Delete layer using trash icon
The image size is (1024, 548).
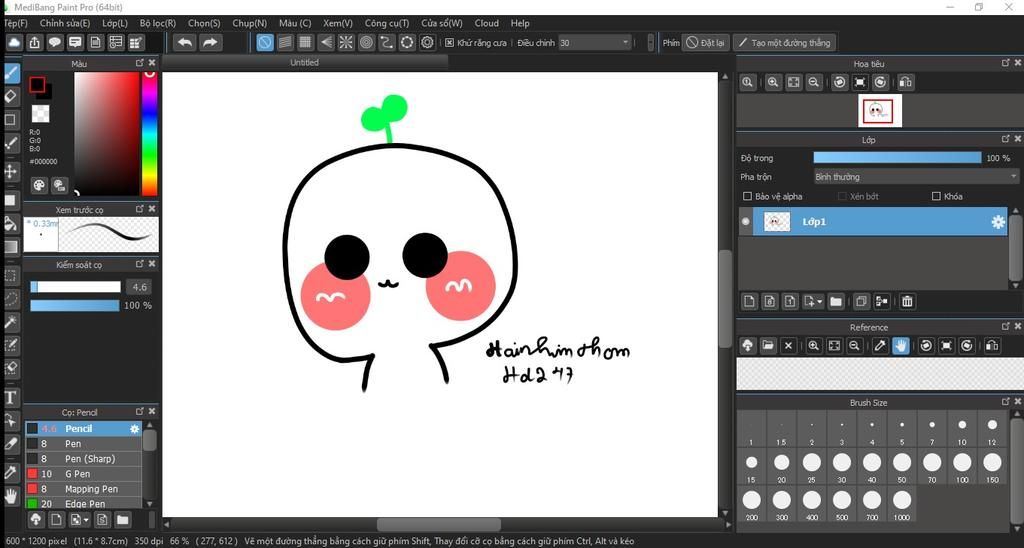pos(907,301)
